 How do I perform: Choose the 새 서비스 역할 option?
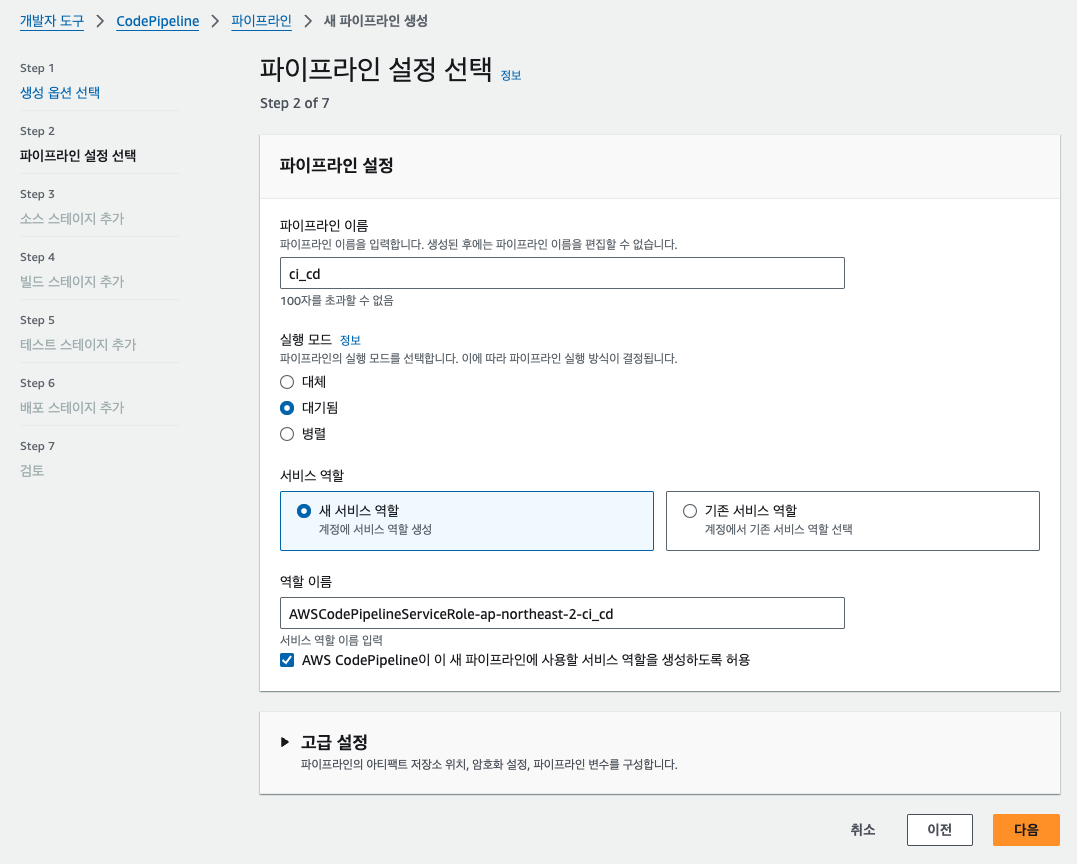467,521
